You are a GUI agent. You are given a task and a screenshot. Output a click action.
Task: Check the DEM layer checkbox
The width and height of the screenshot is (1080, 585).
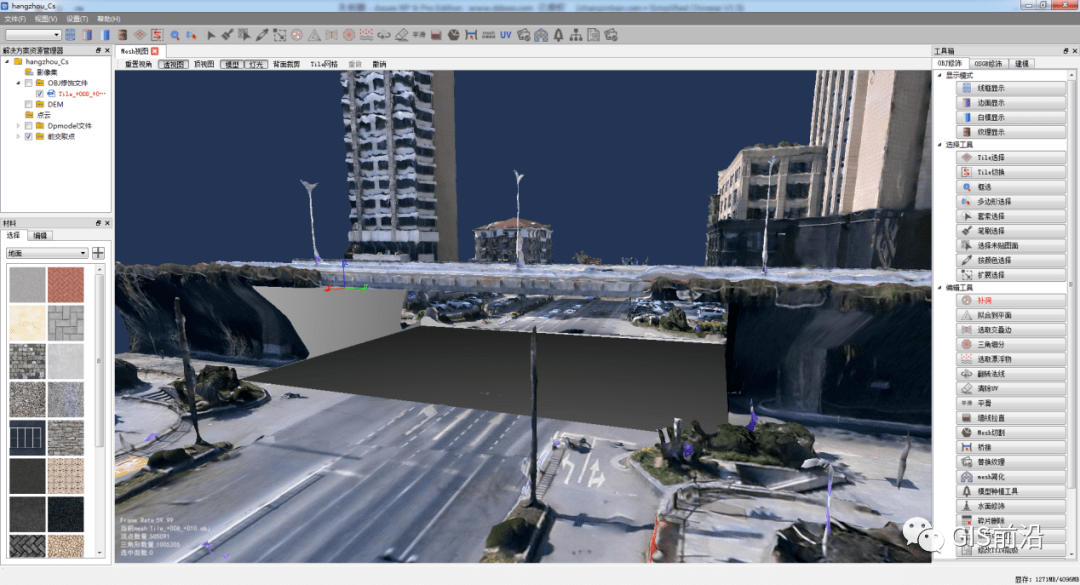tap(29, 105)
